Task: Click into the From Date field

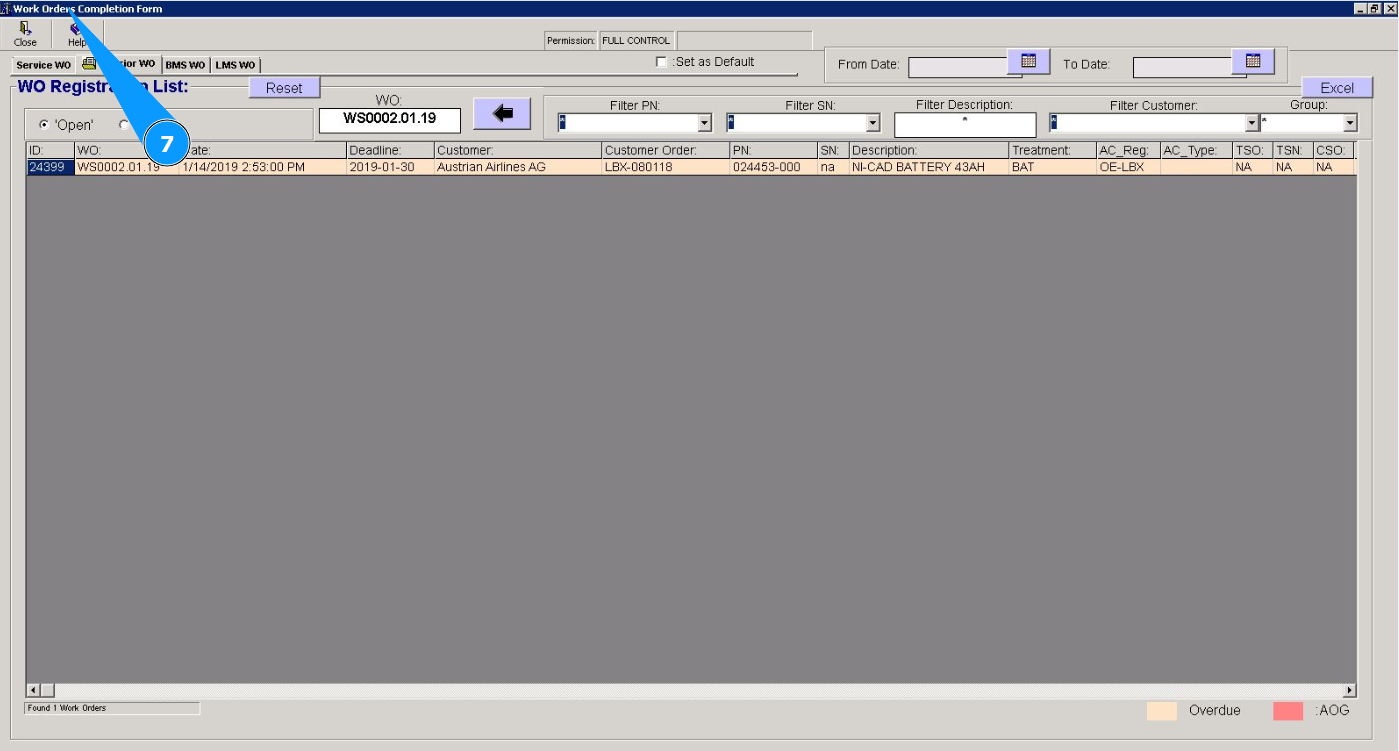Action: [x=958, y=67]
